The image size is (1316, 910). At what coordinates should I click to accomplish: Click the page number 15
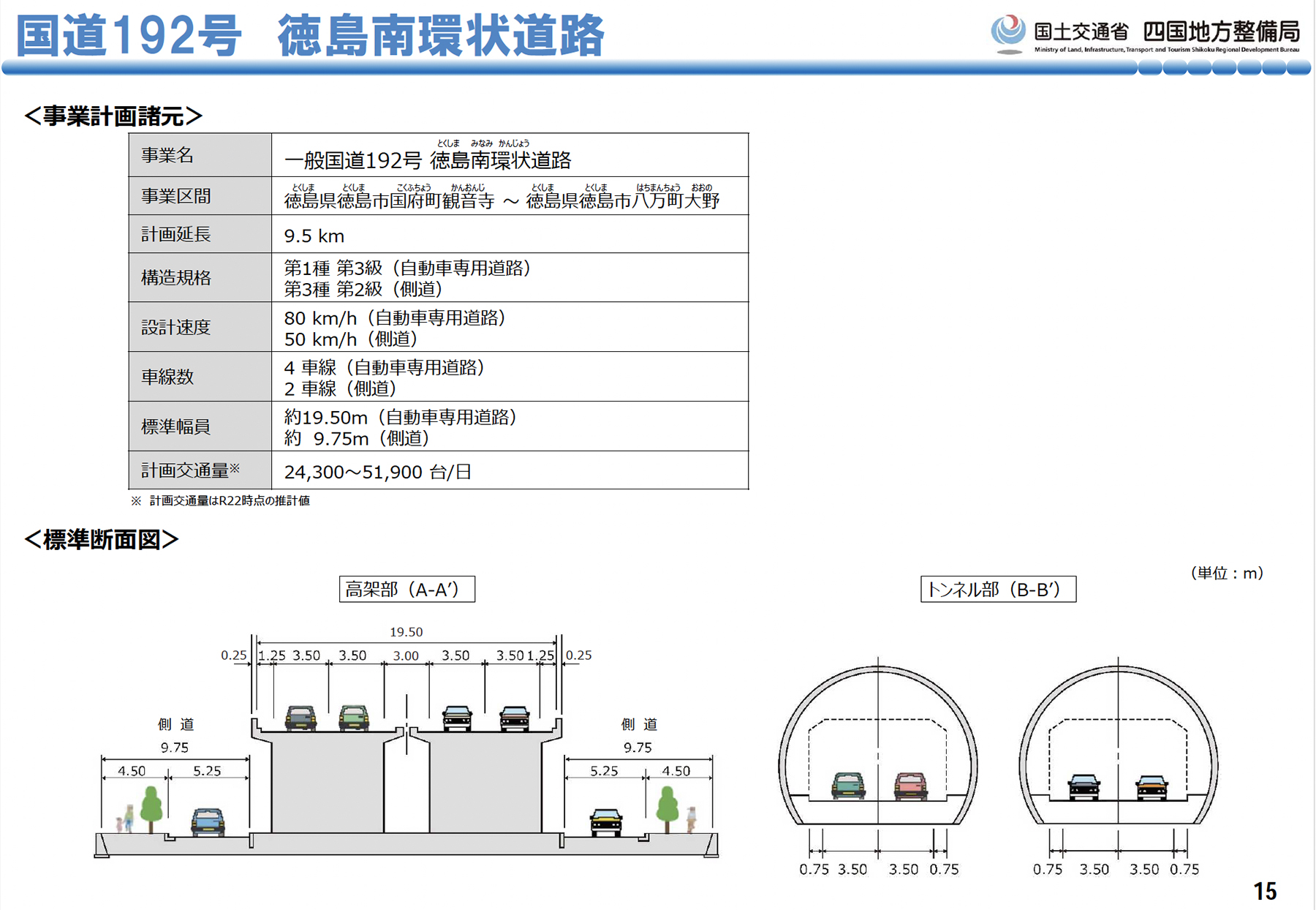(x=1264, y=890)
